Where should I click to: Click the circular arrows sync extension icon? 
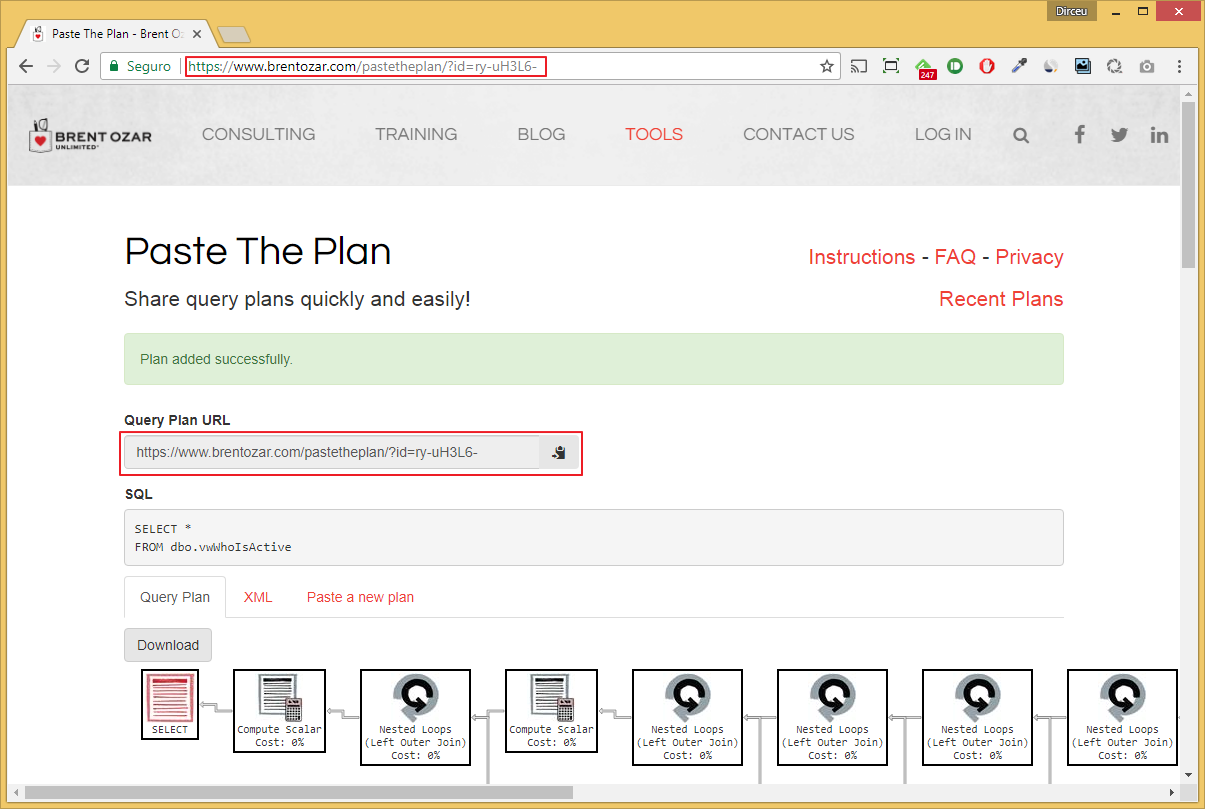point(1115,67)
